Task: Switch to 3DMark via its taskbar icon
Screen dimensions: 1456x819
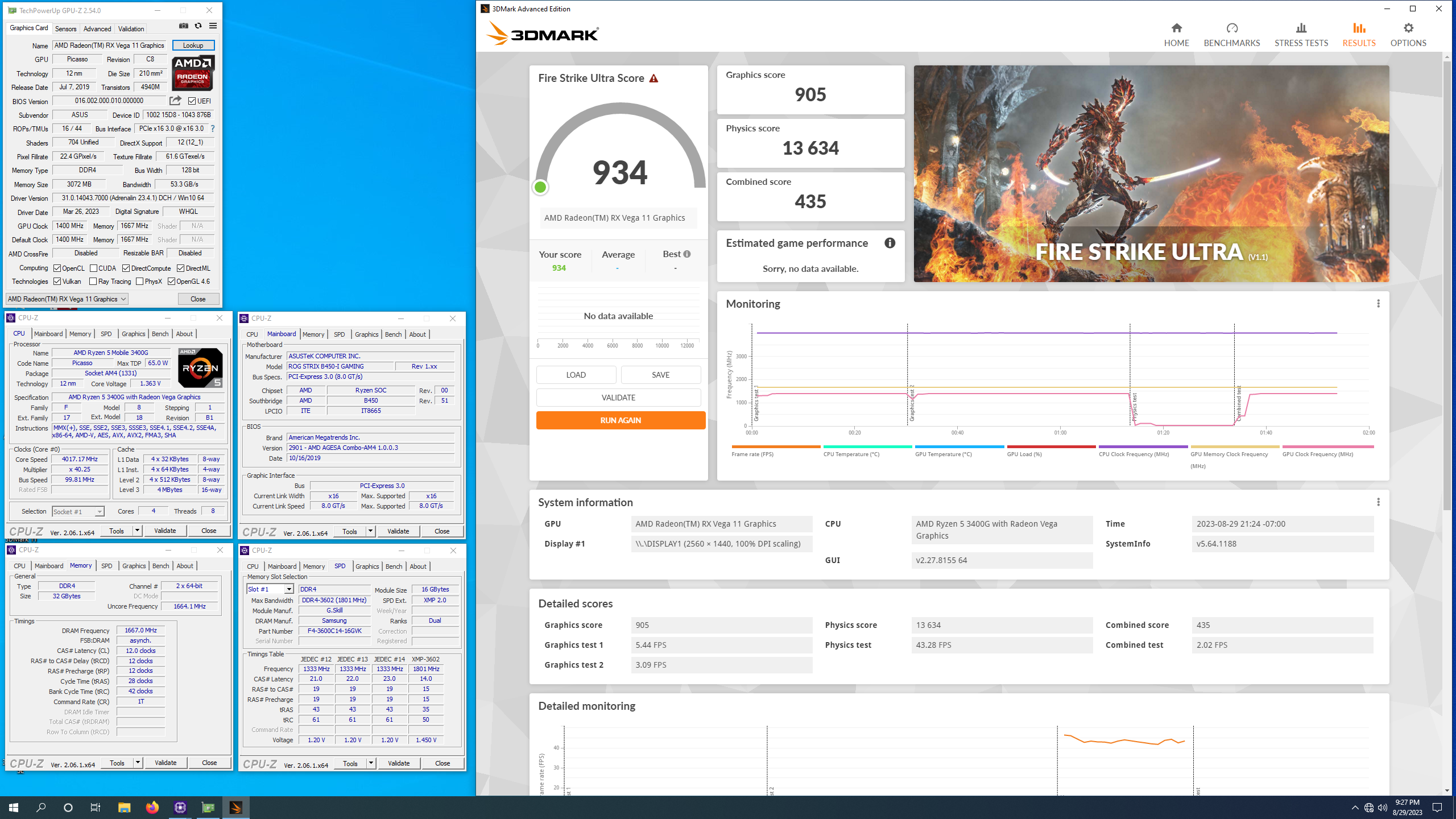Action: (235, 808)
